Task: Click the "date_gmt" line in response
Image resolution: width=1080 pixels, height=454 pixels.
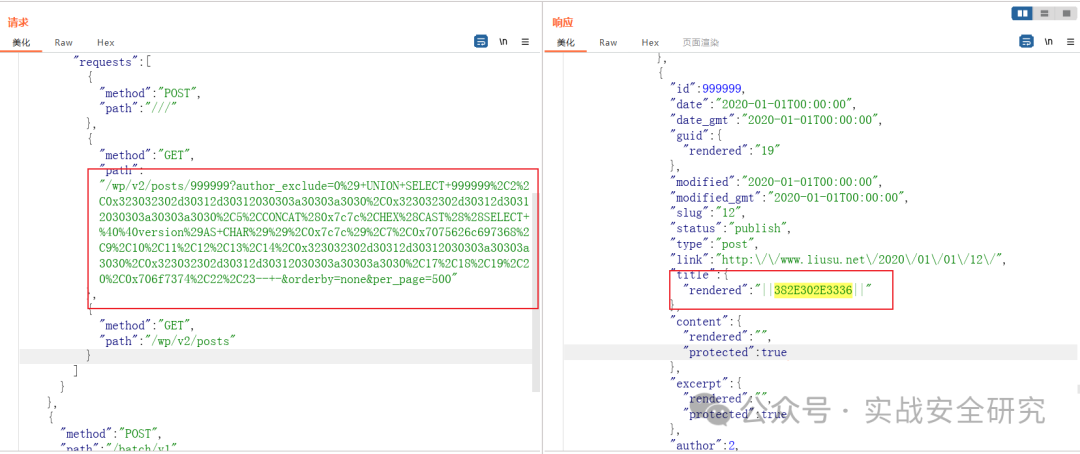Action: [x=776, y=120]
